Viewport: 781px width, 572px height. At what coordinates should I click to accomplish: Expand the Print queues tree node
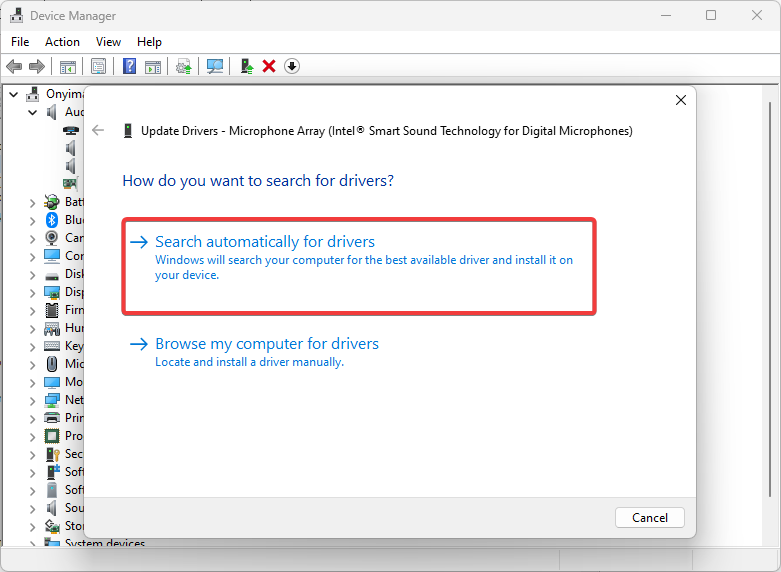(32, 419)
